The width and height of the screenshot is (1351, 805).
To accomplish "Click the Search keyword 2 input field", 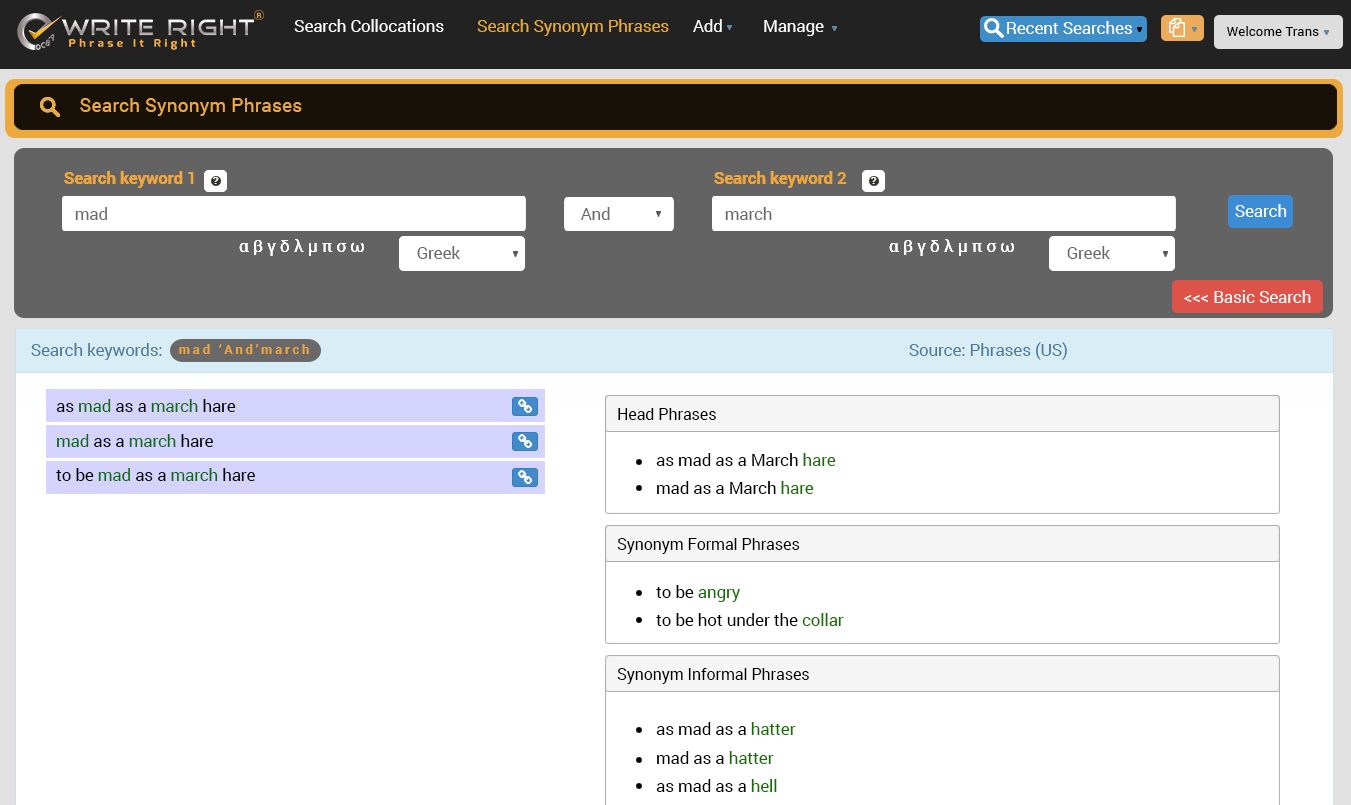I will pyautogui.click(x=943, y=214).
